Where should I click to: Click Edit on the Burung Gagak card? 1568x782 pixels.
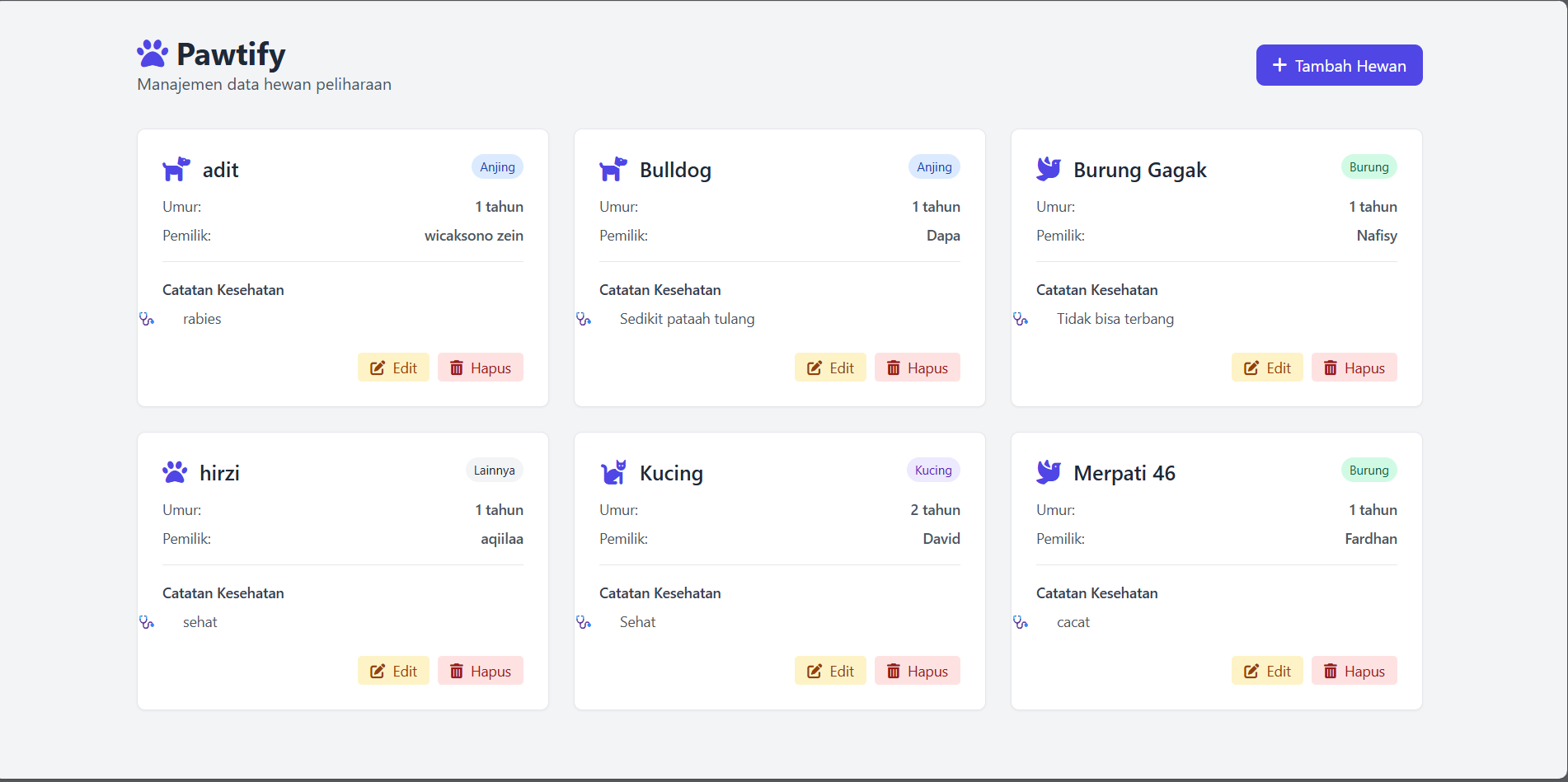point(1267,368)
